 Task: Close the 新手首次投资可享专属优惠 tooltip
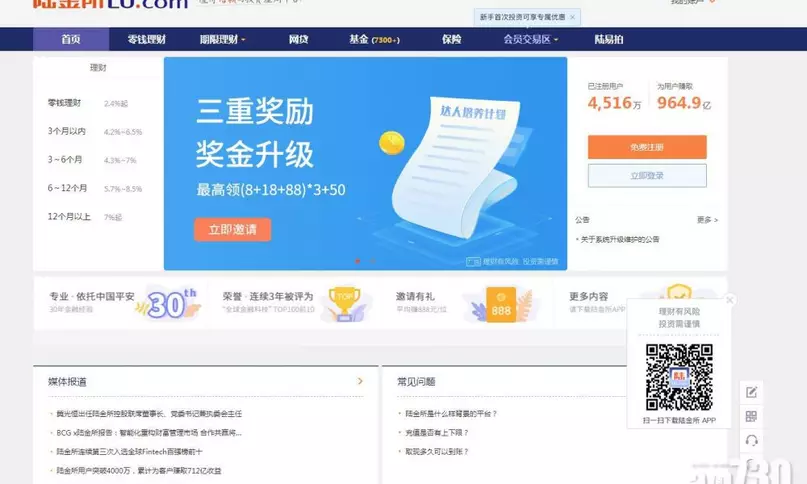tap(572, 17)
